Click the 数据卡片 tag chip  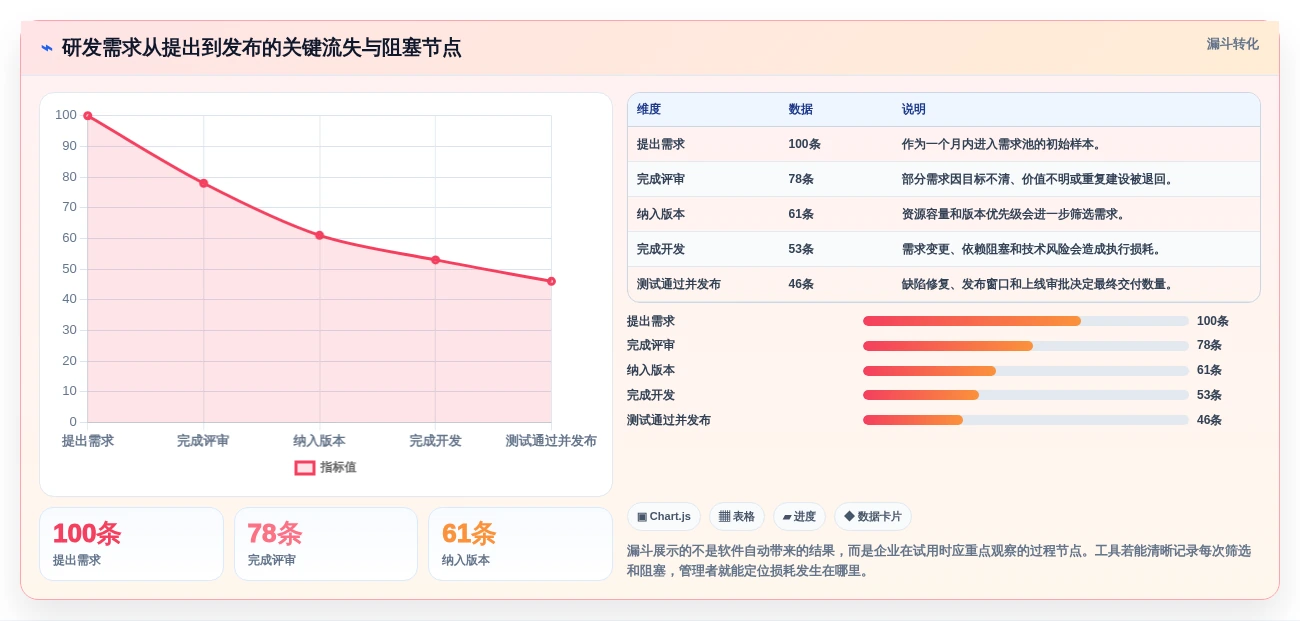point(873,516)
